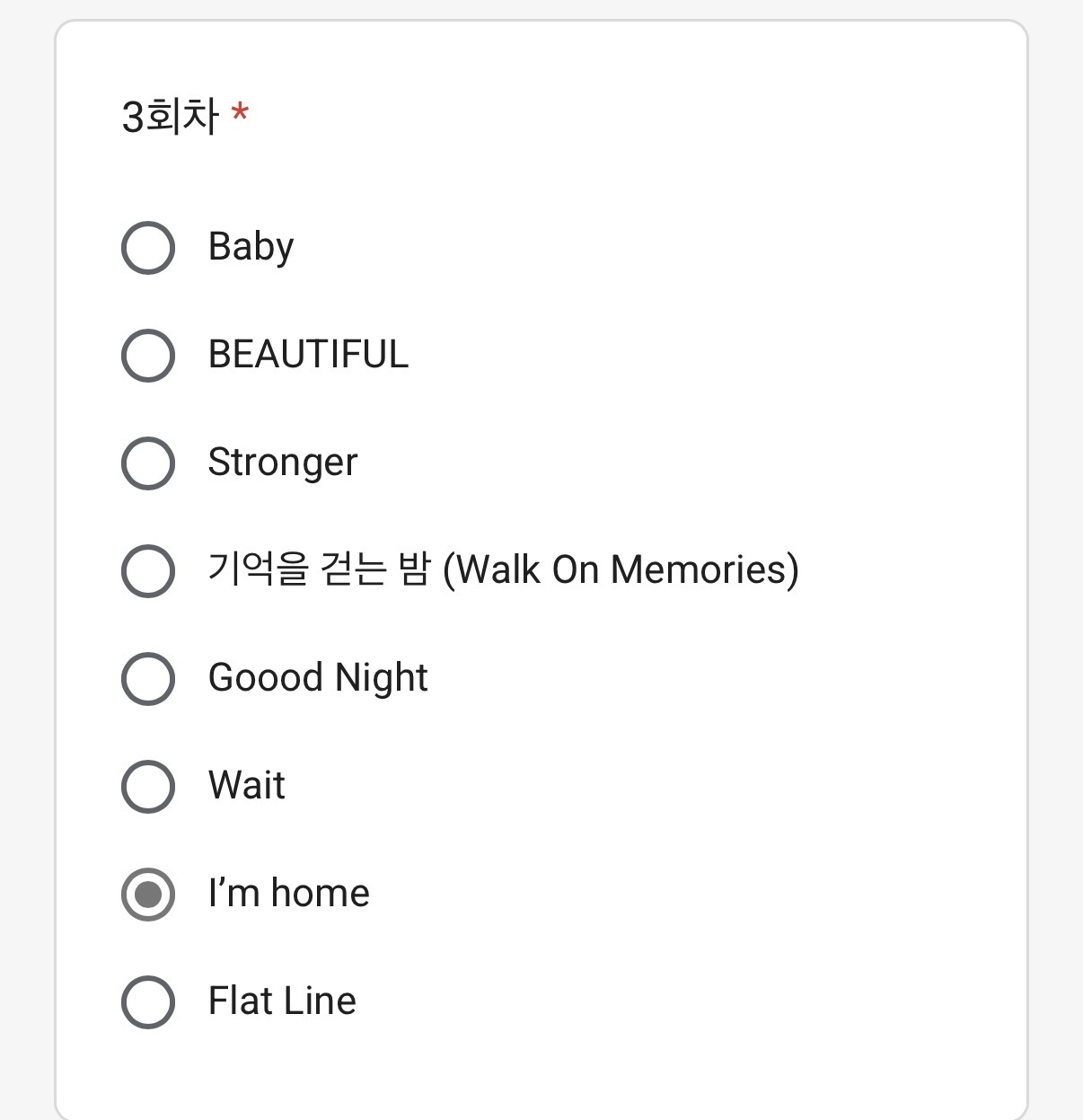Click the BEAUTIFUL option label

coord(308,355)
